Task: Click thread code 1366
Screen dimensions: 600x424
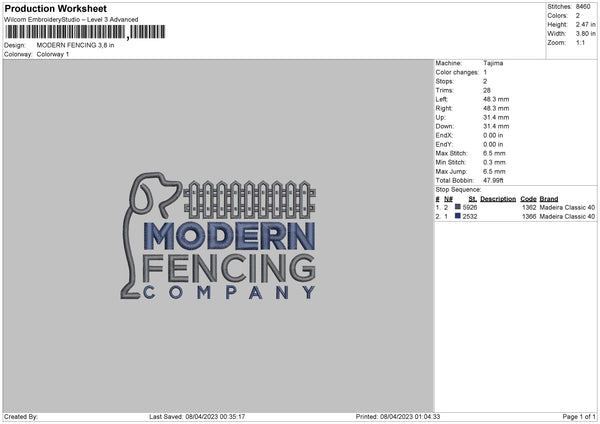Action: point(529,217)
